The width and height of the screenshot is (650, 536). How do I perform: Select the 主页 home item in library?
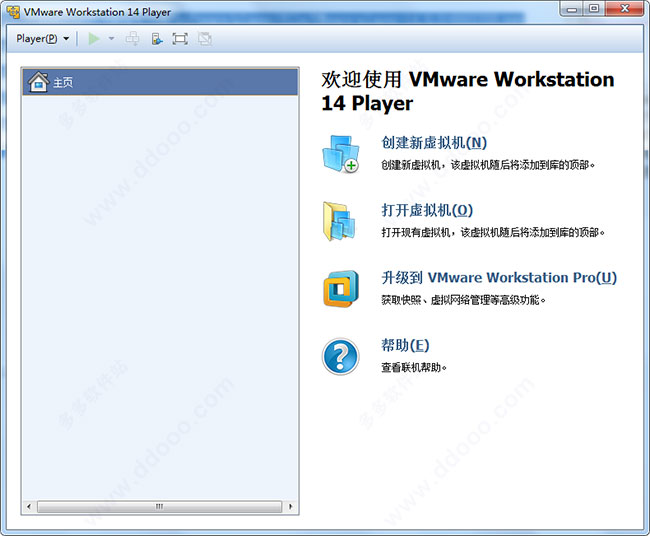160,82
